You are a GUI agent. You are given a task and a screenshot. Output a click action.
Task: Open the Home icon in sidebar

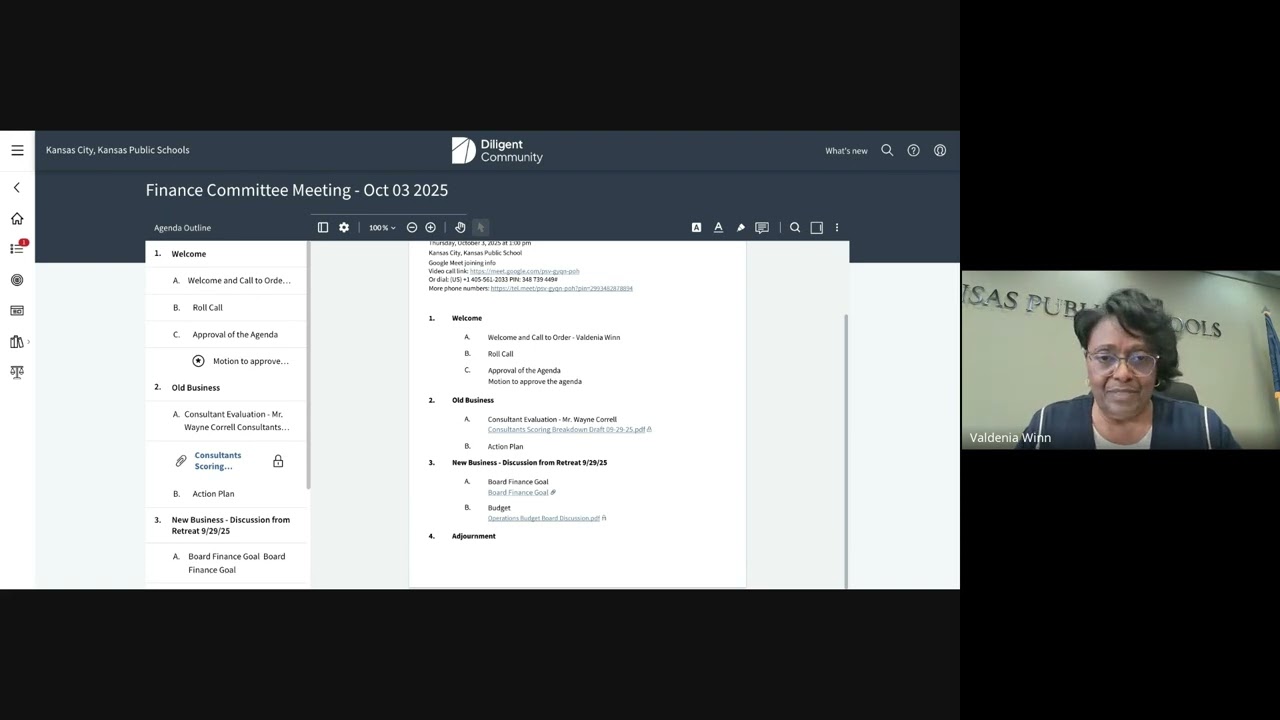17,218
